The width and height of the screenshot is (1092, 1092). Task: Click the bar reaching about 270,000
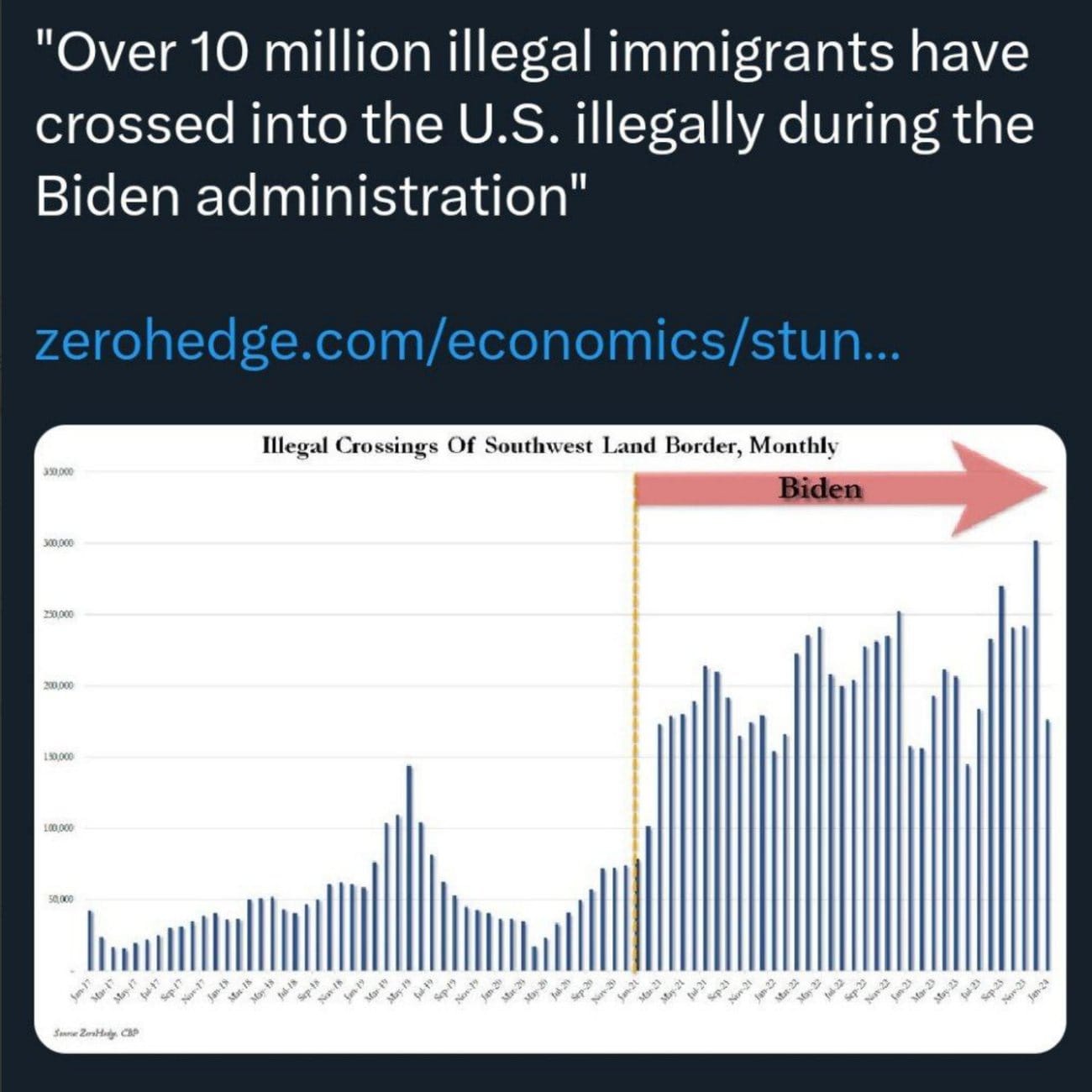(1001, 777)
